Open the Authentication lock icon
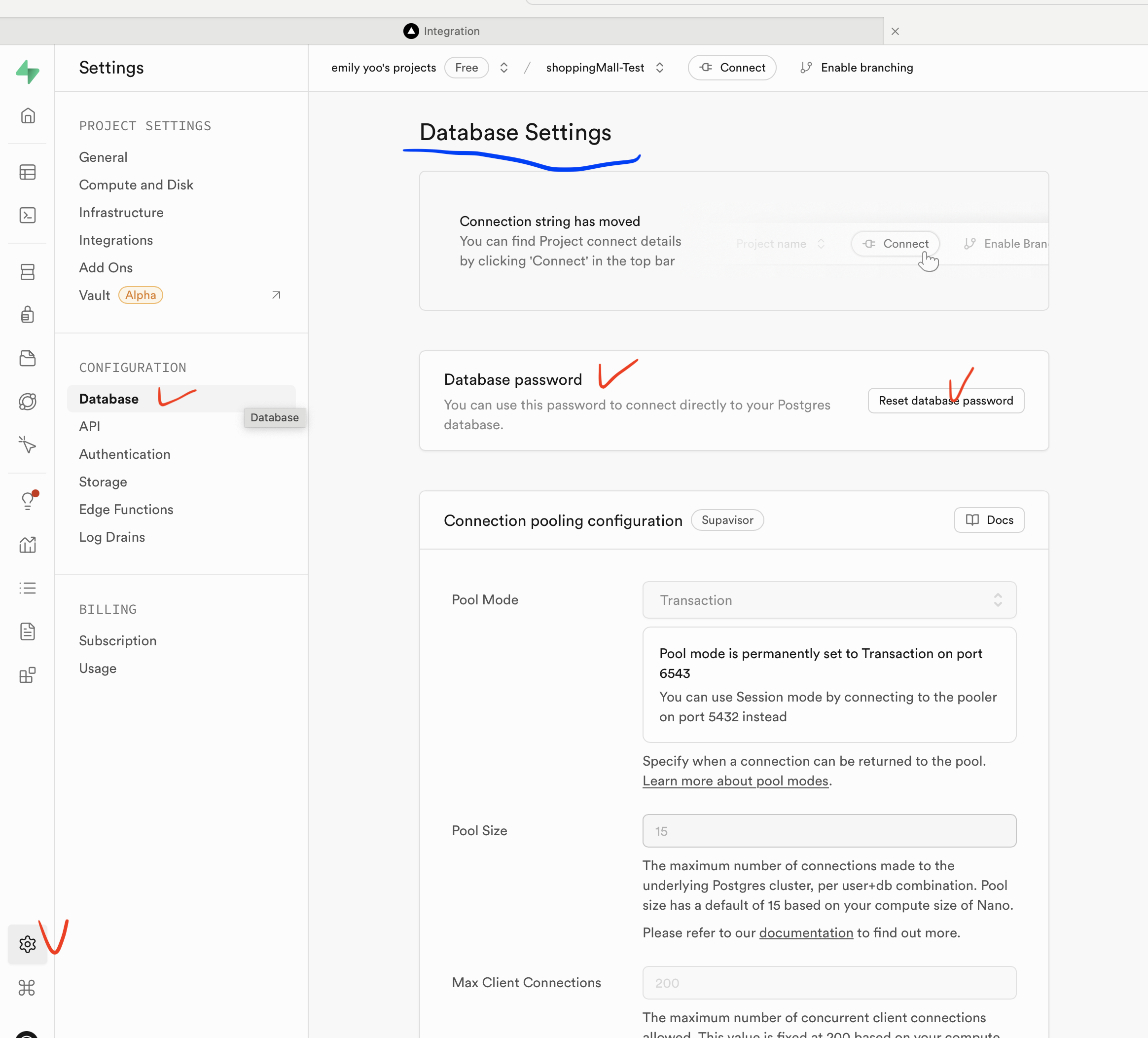 click(x=27, y=314)
